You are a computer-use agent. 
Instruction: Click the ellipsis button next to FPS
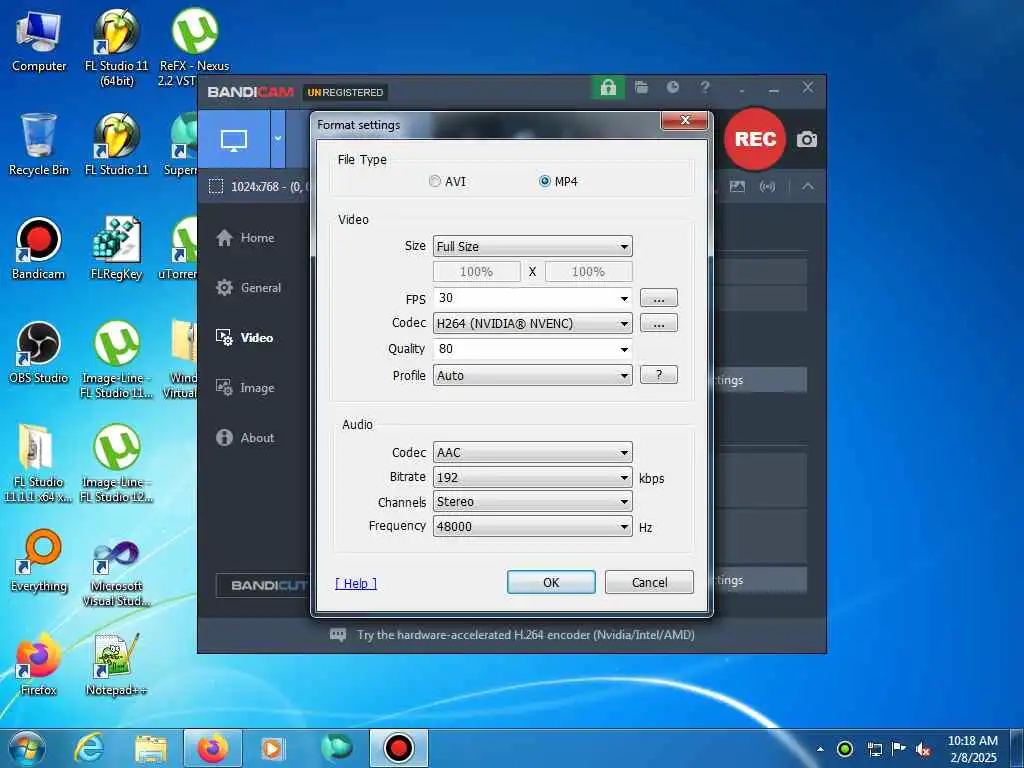click(x=658, y=298)
